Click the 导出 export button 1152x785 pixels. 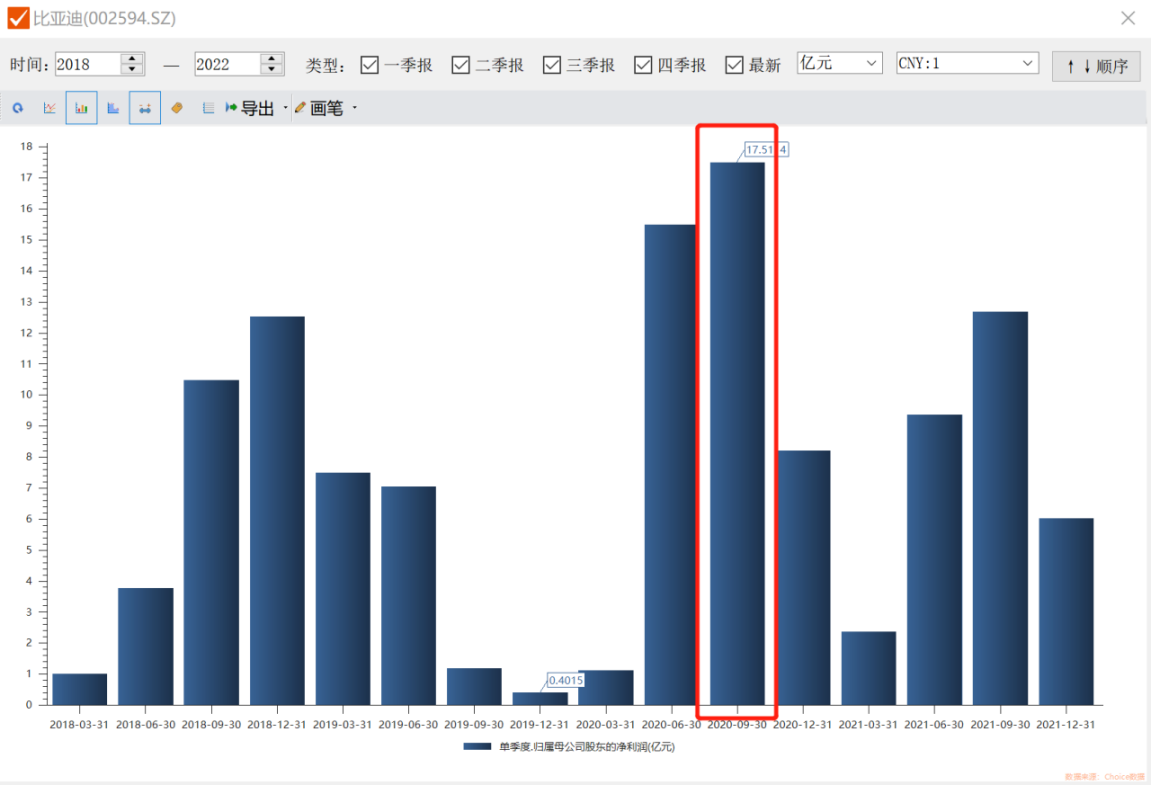[x=250, y=108]
